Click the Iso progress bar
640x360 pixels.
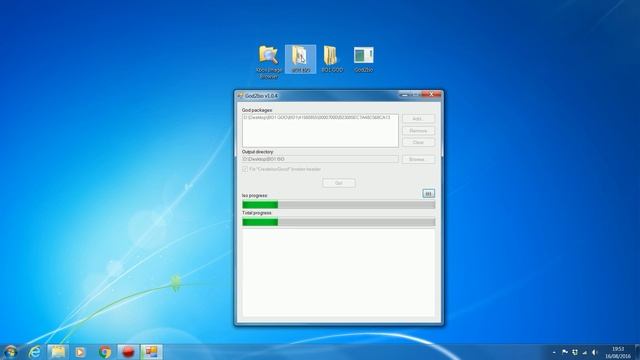coord(338,204)
